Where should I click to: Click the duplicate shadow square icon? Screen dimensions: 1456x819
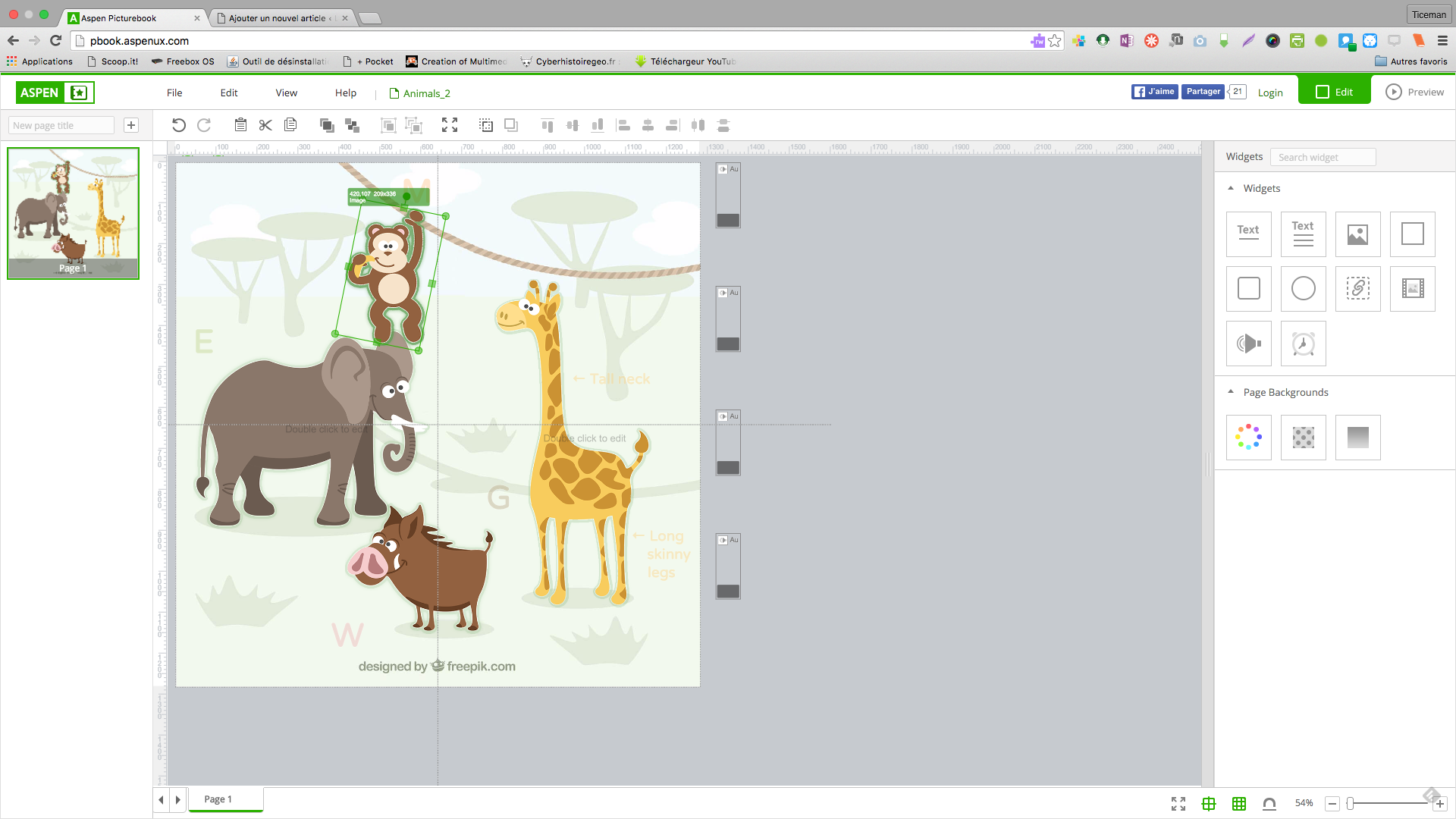coord(511,125)
